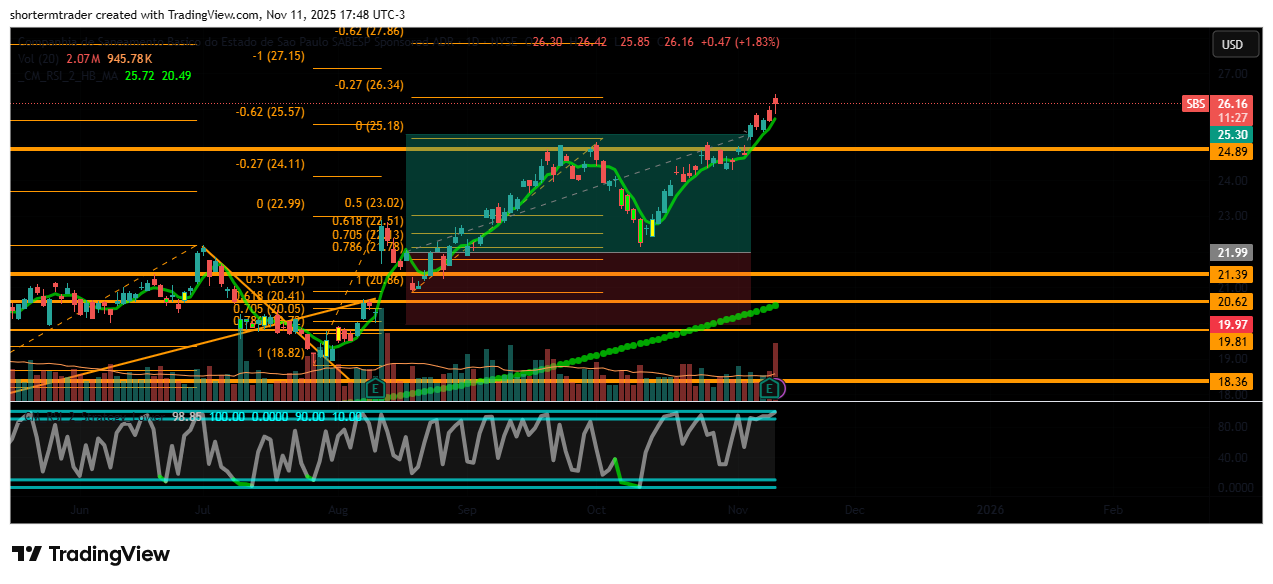Click the gray 21.99 price label
The height and width of the screenshot is (584, 1273).
click(x=1233, y=253)
